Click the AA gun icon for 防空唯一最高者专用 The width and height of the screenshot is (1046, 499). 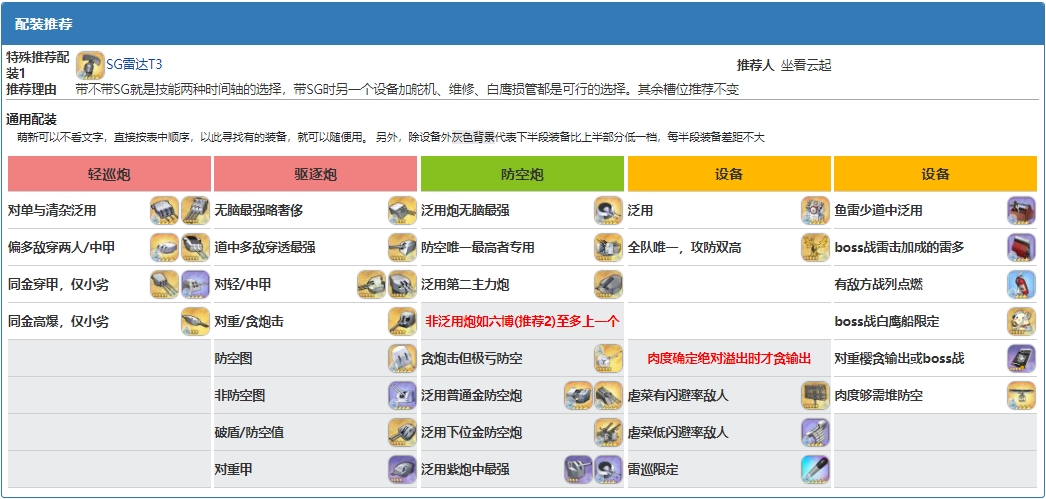point(608,247)
